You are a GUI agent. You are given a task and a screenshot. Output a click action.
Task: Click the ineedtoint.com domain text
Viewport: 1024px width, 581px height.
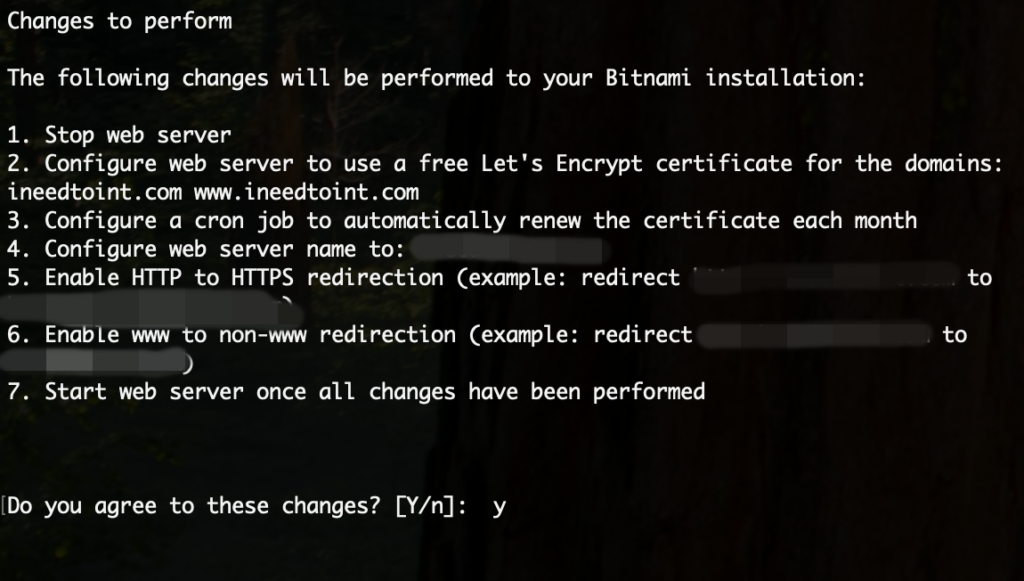click(x=95, y=193)
